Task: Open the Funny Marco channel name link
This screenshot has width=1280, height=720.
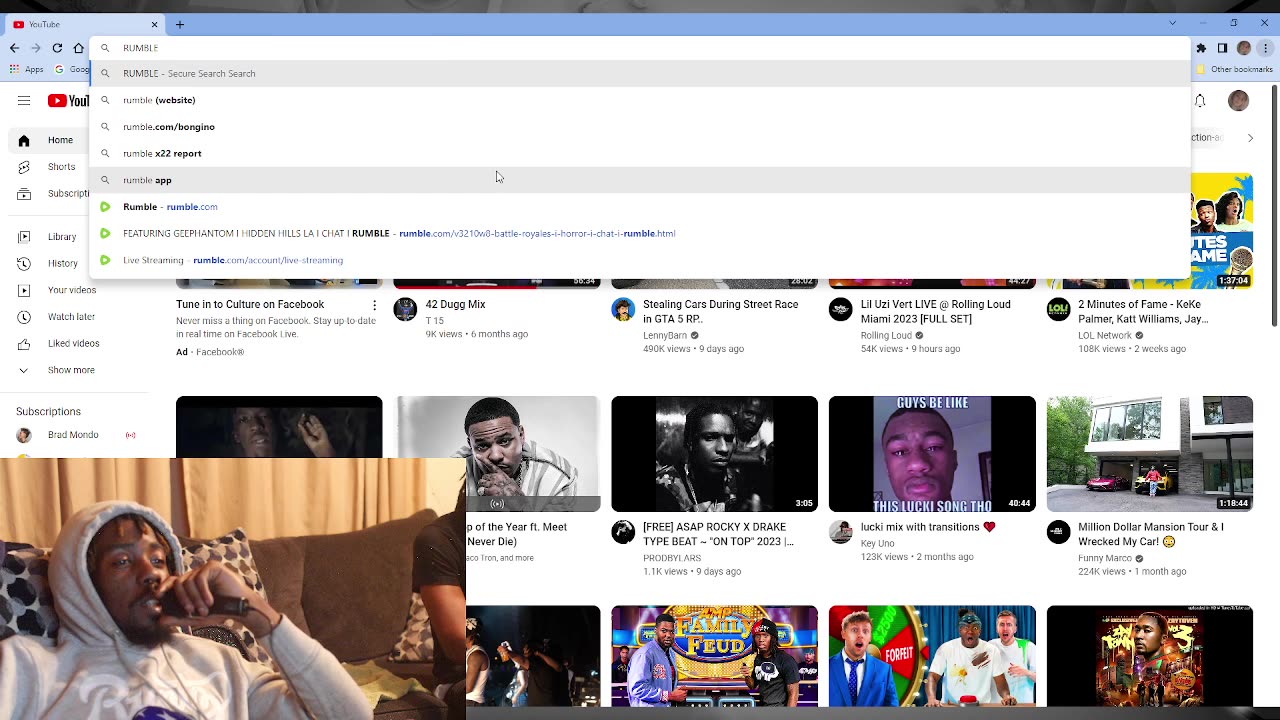Action: [x=1105, y=558]
